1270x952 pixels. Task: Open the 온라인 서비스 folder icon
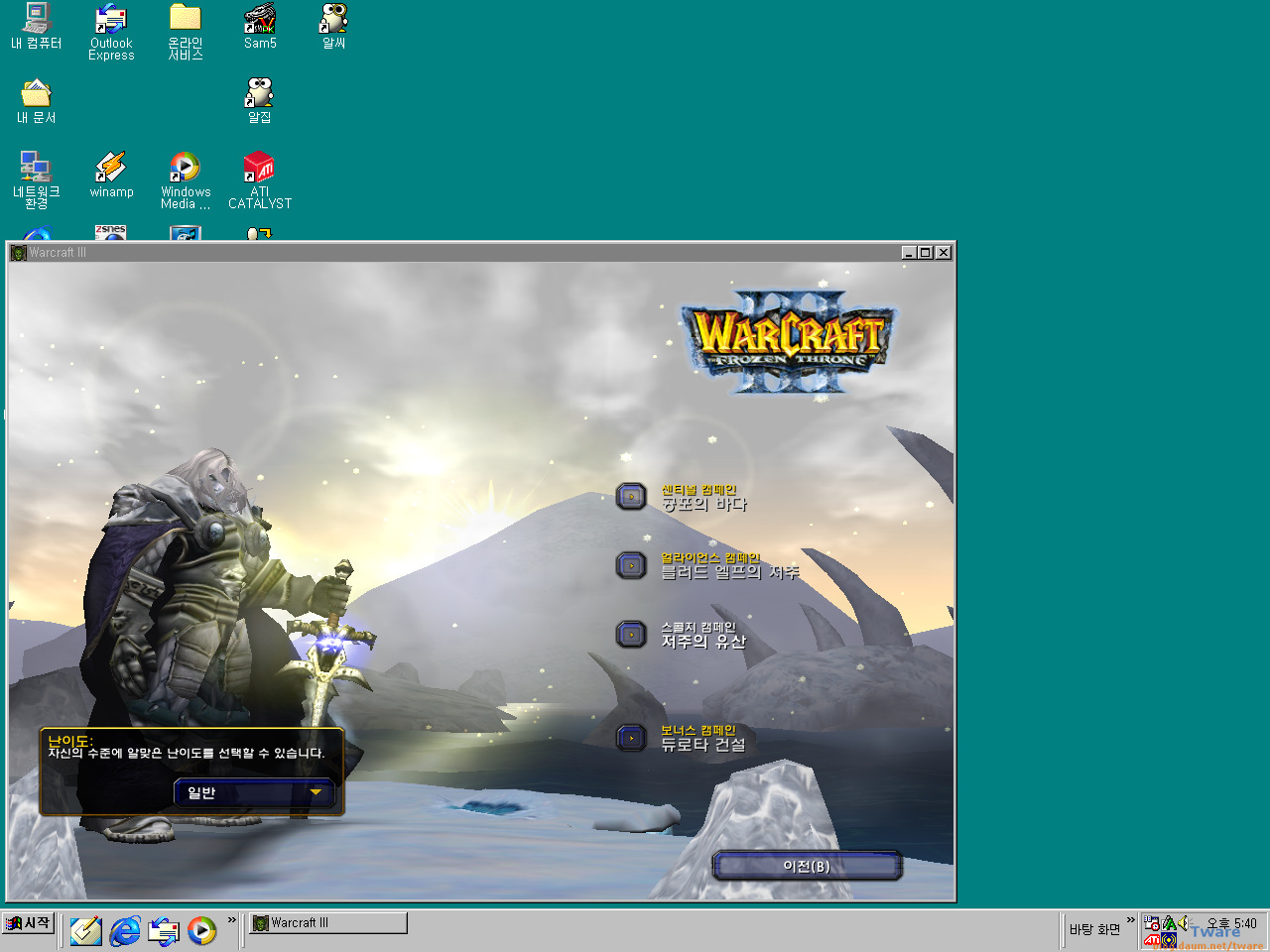(186, 33)
